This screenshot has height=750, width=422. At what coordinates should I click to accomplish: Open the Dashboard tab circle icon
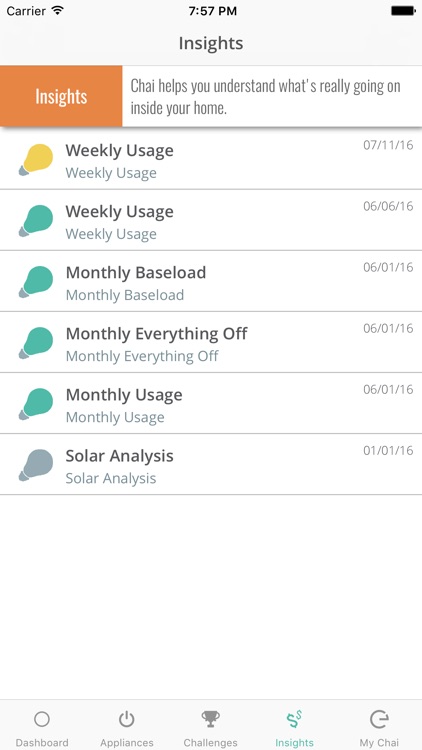click(x=42, y=719)
